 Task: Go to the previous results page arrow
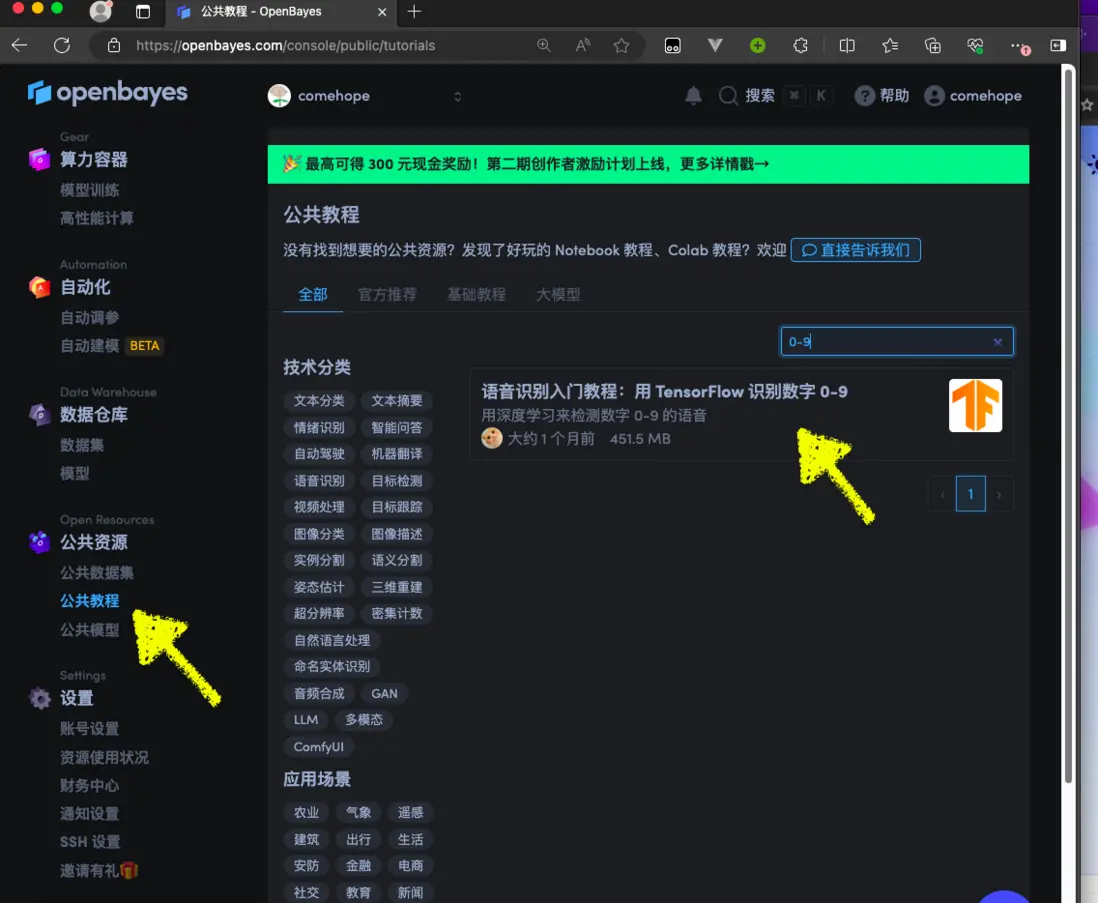click(x=943, y=494)
